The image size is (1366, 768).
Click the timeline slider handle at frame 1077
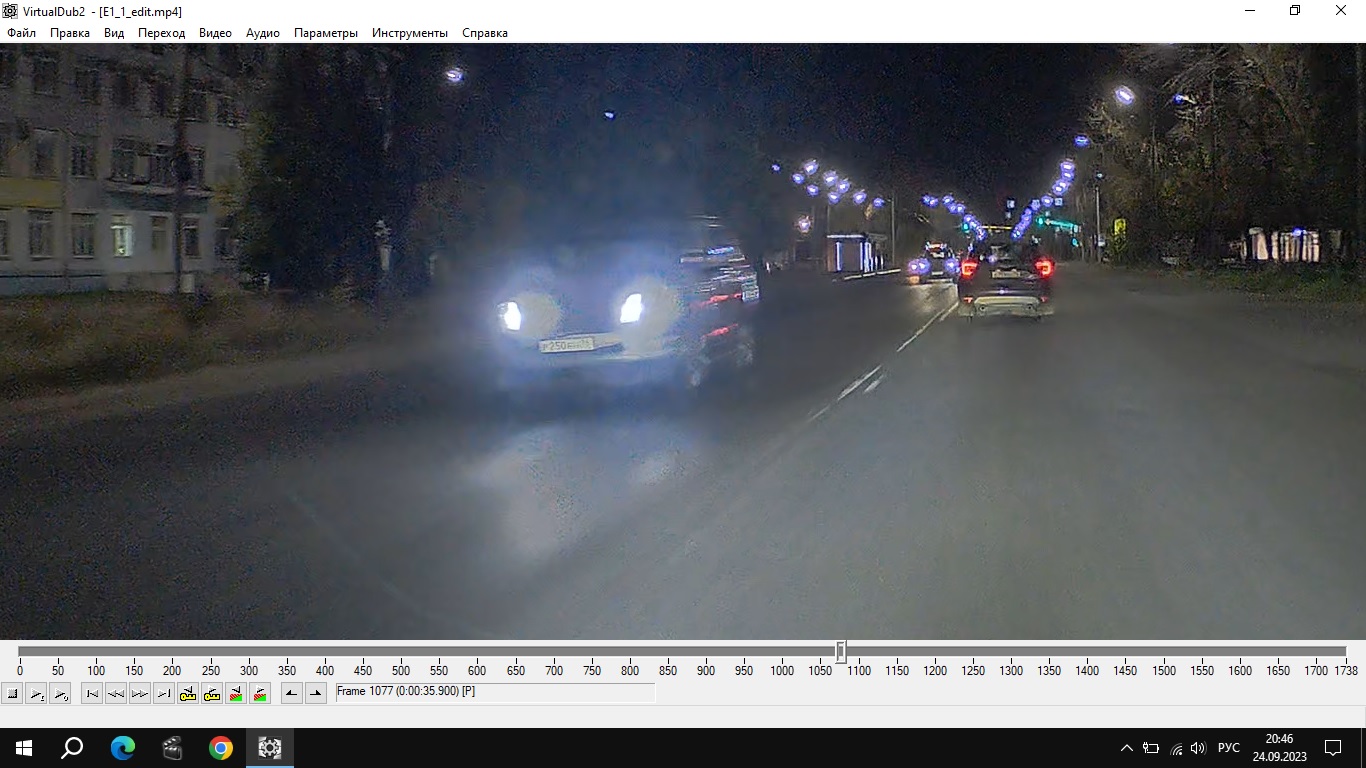[841, 652]
